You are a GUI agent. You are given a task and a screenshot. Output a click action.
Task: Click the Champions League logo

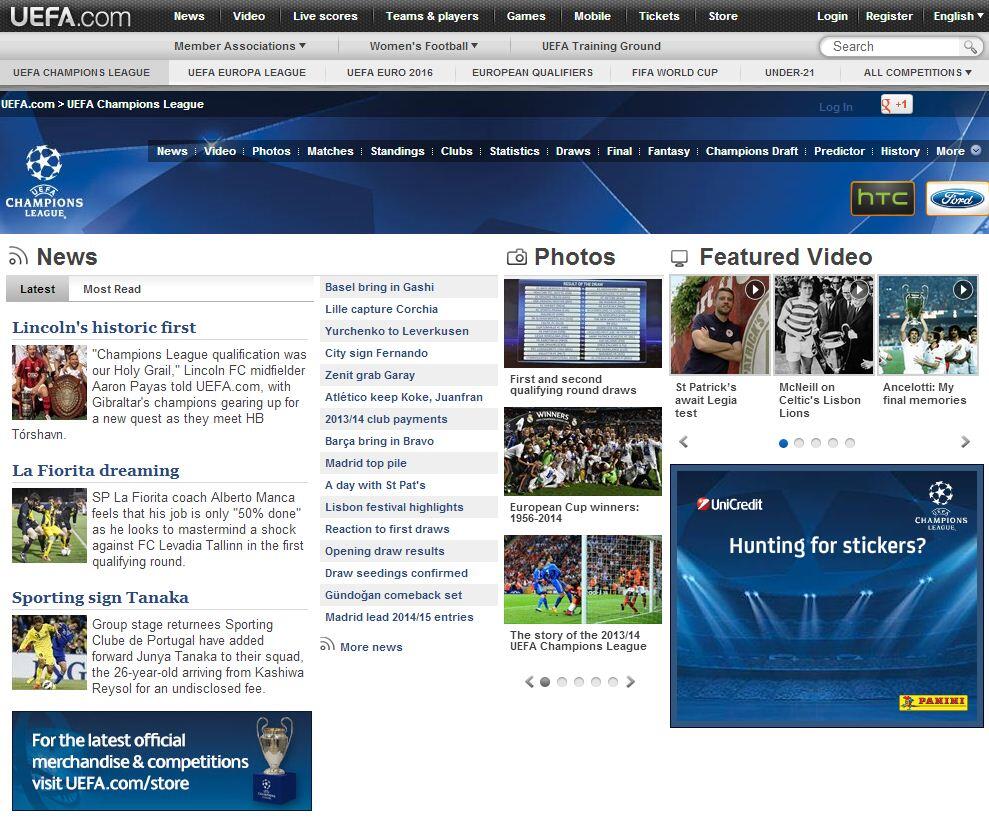(44, 182)
